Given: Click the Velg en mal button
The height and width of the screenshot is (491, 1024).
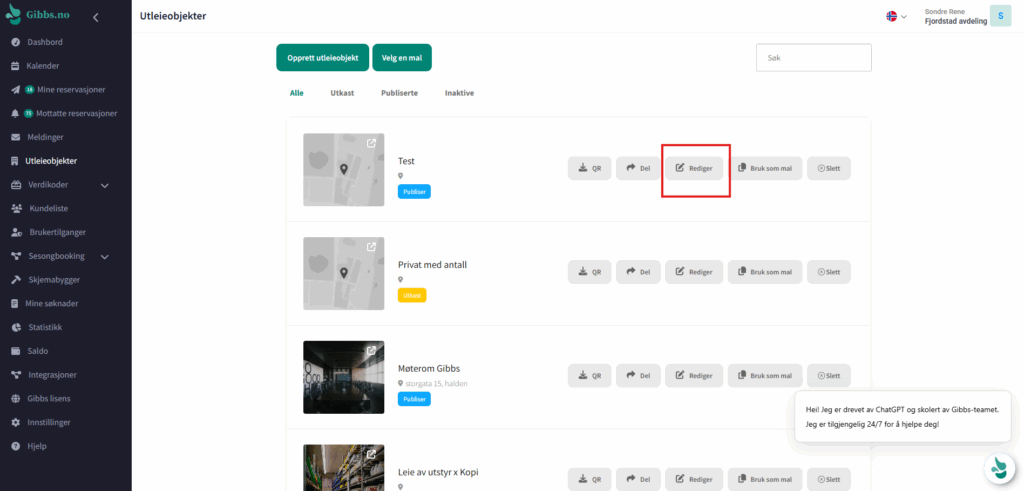Looking at the screenshot, I should pyautogui.click(x=401, y=58).
